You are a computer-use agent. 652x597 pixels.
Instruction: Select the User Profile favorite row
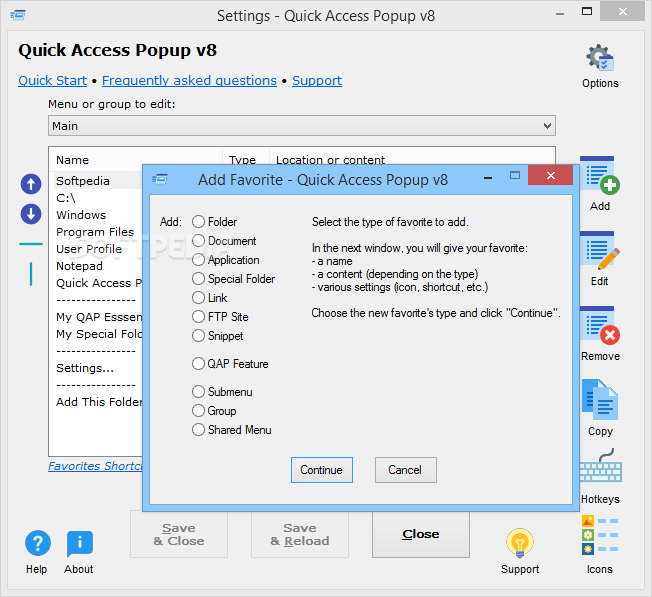click(96, 249)
